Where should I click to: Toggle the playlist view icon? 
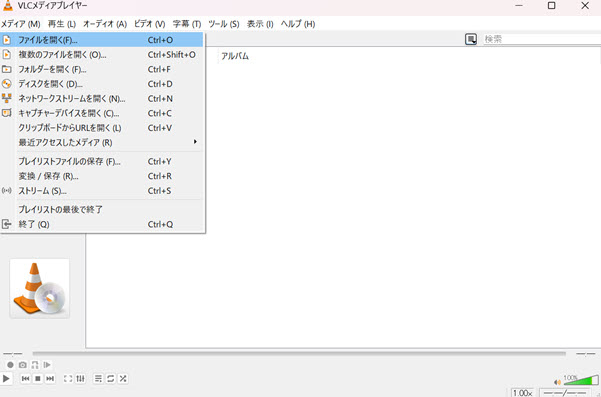99,379
